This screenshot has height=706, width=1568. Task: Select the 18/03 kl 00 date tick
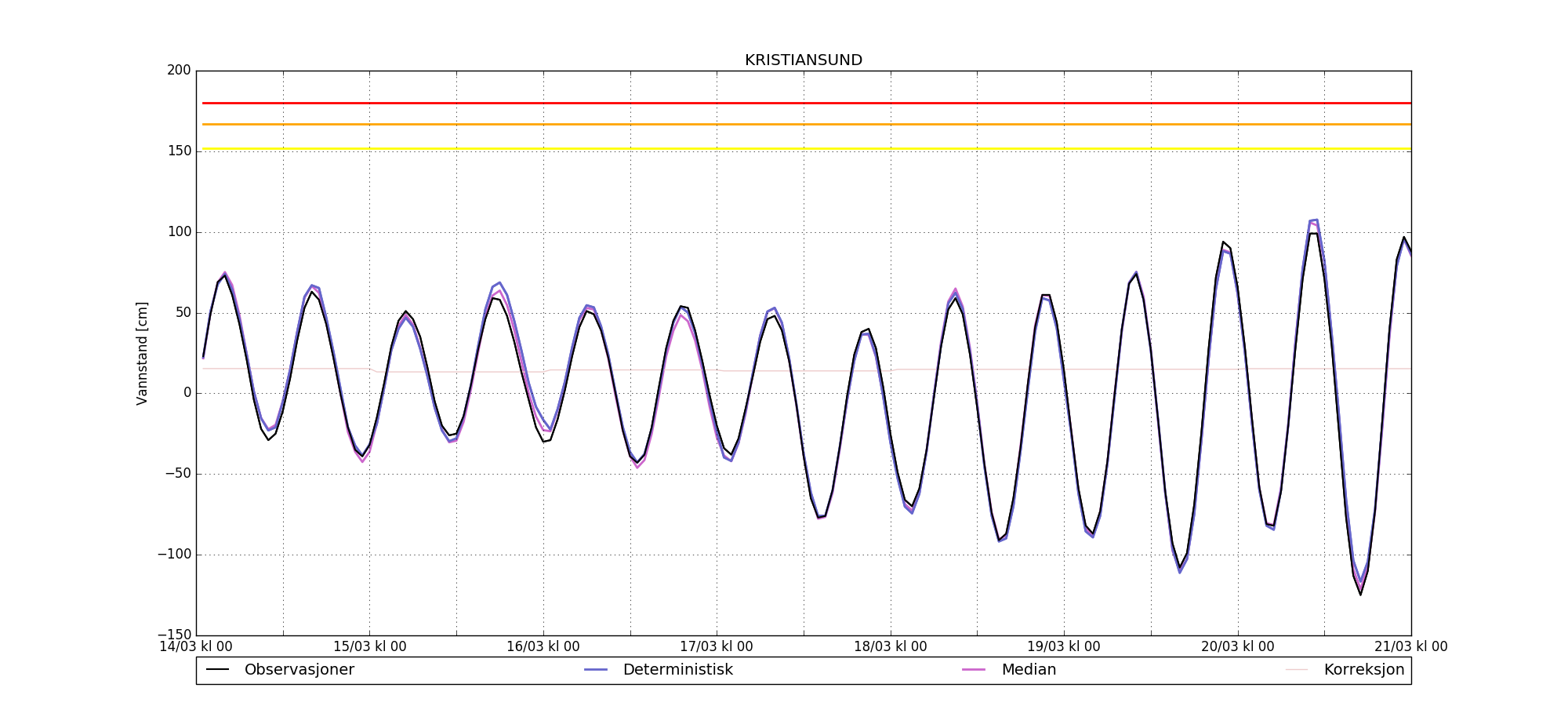pyautogui.click(x=890, y=647)
